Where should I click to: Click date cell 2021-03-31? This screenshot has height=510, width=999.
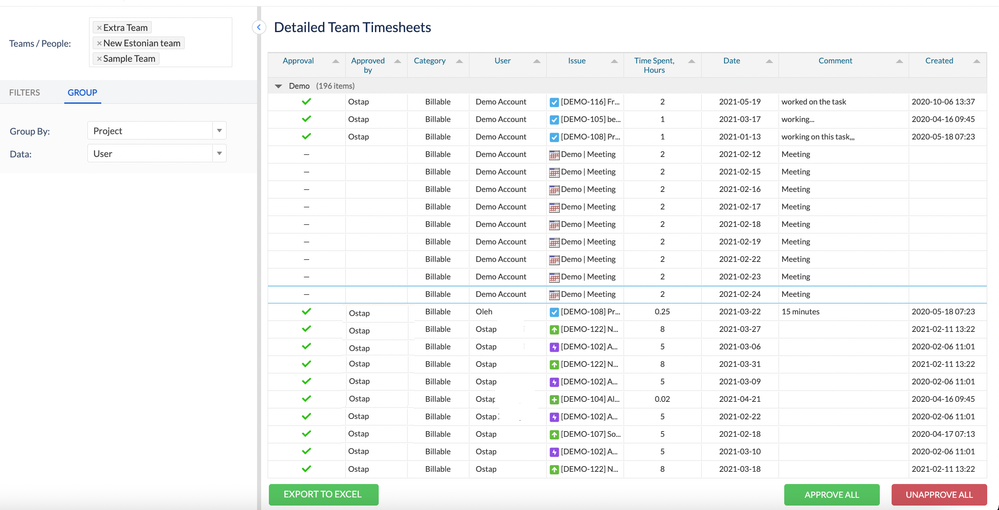point(740,365)
